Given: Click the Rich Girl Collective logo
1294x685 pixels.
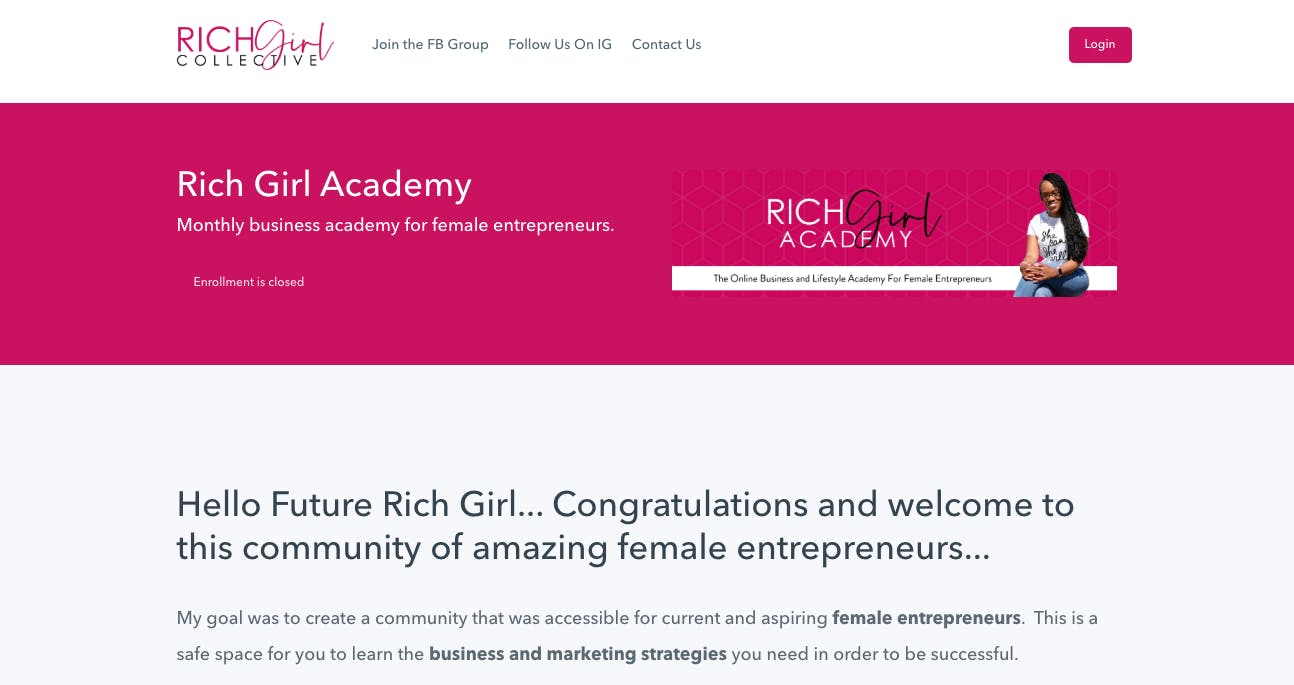Looking at the screenshot, I should [x=255, y=45].
